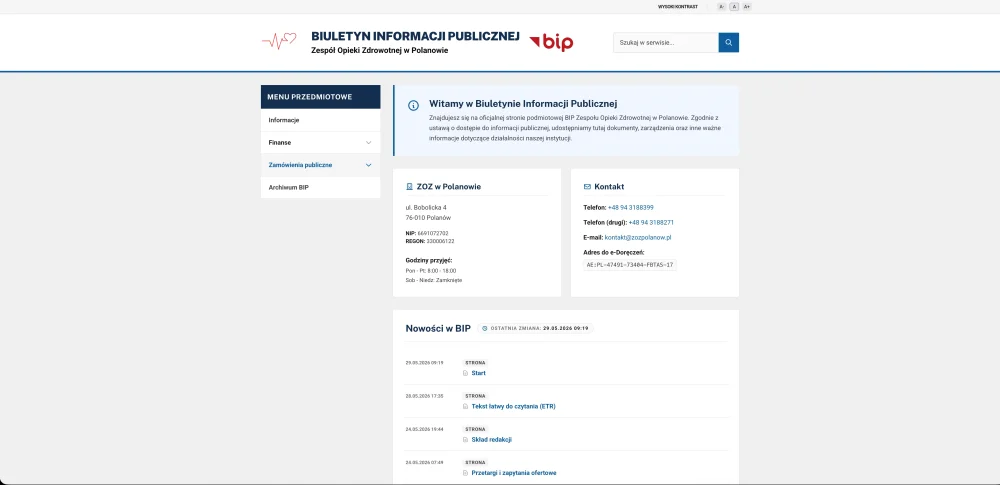Click the REGON number 330006122

[439, 241]
